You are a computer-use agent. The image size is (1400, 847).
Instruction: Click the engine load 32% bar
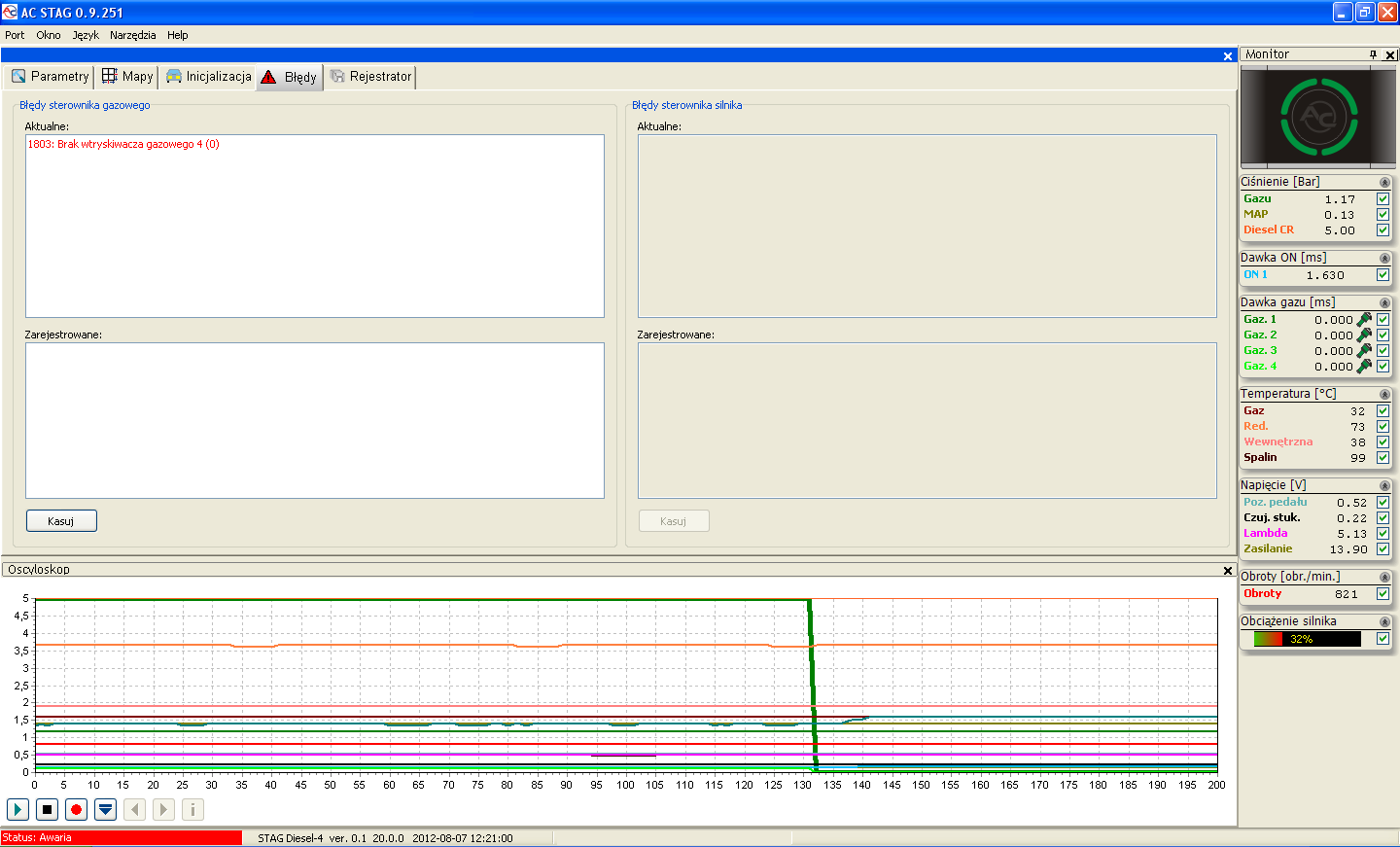1307,639
